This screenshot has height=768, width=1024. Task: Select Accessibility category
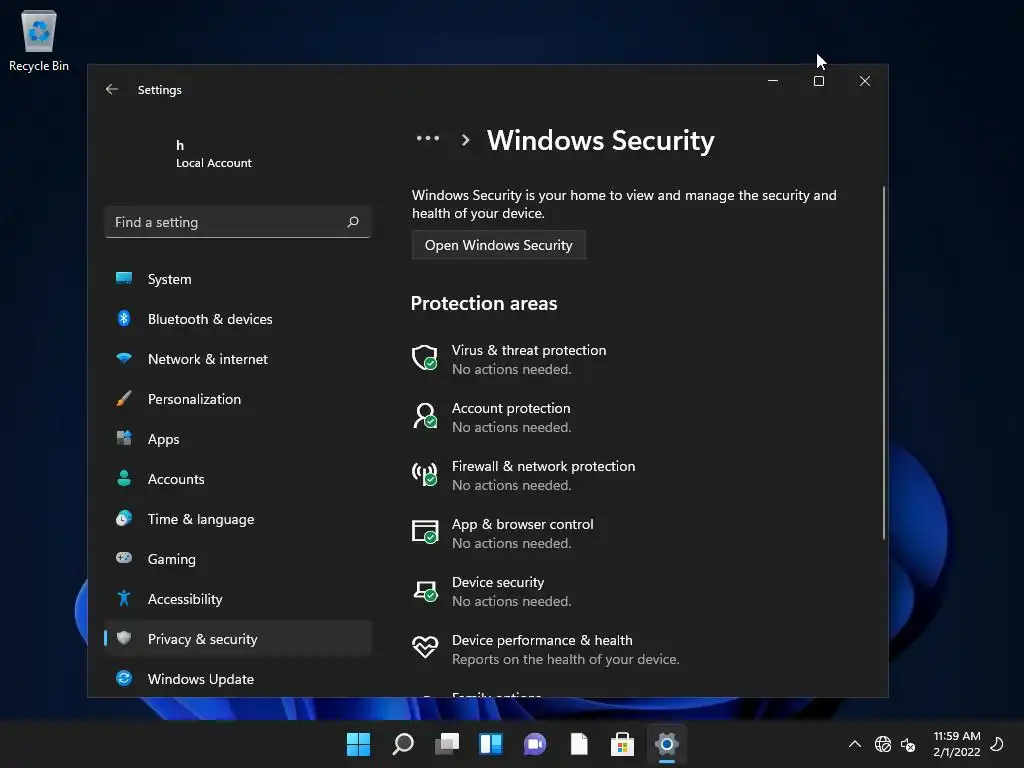(238, 599)
